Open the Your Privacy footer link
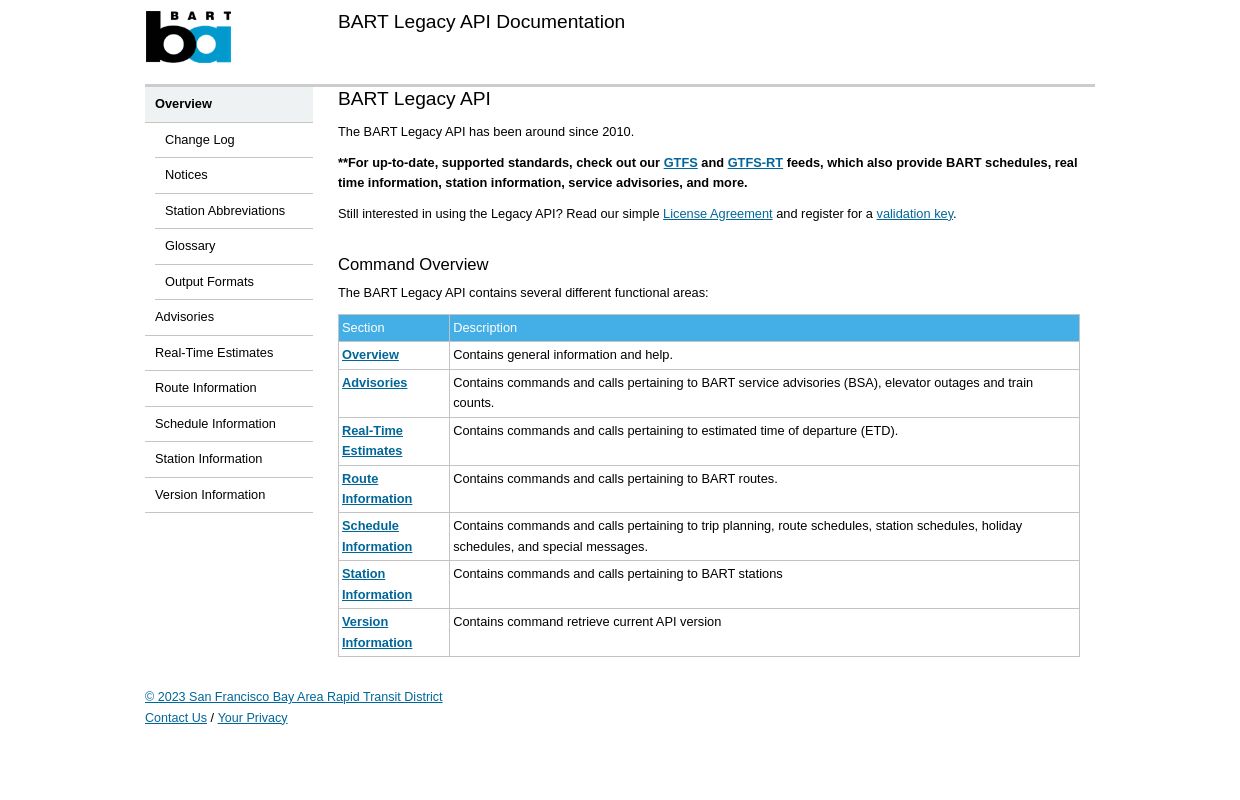 pyautogui.click(x=252, y=717)
